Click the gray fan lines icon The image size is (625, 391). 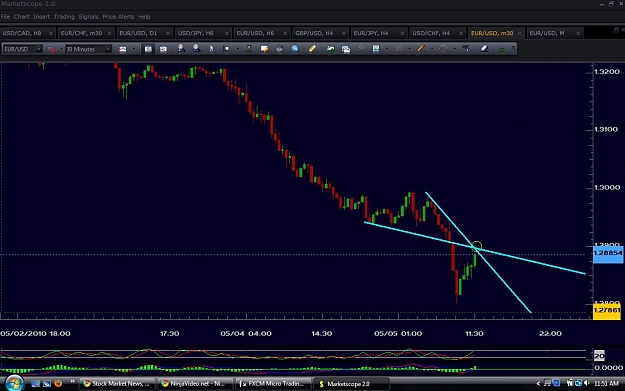398,49
